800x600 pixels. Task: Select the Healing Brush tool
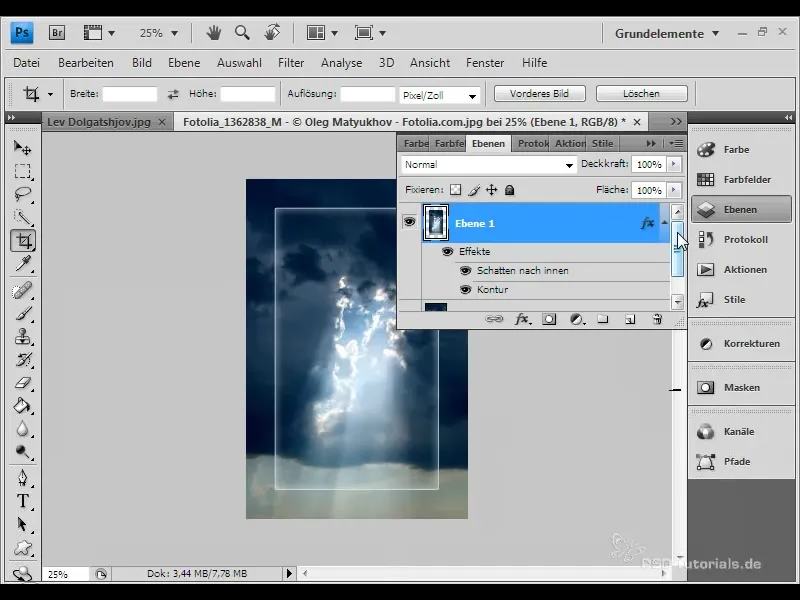pos(22,290)
